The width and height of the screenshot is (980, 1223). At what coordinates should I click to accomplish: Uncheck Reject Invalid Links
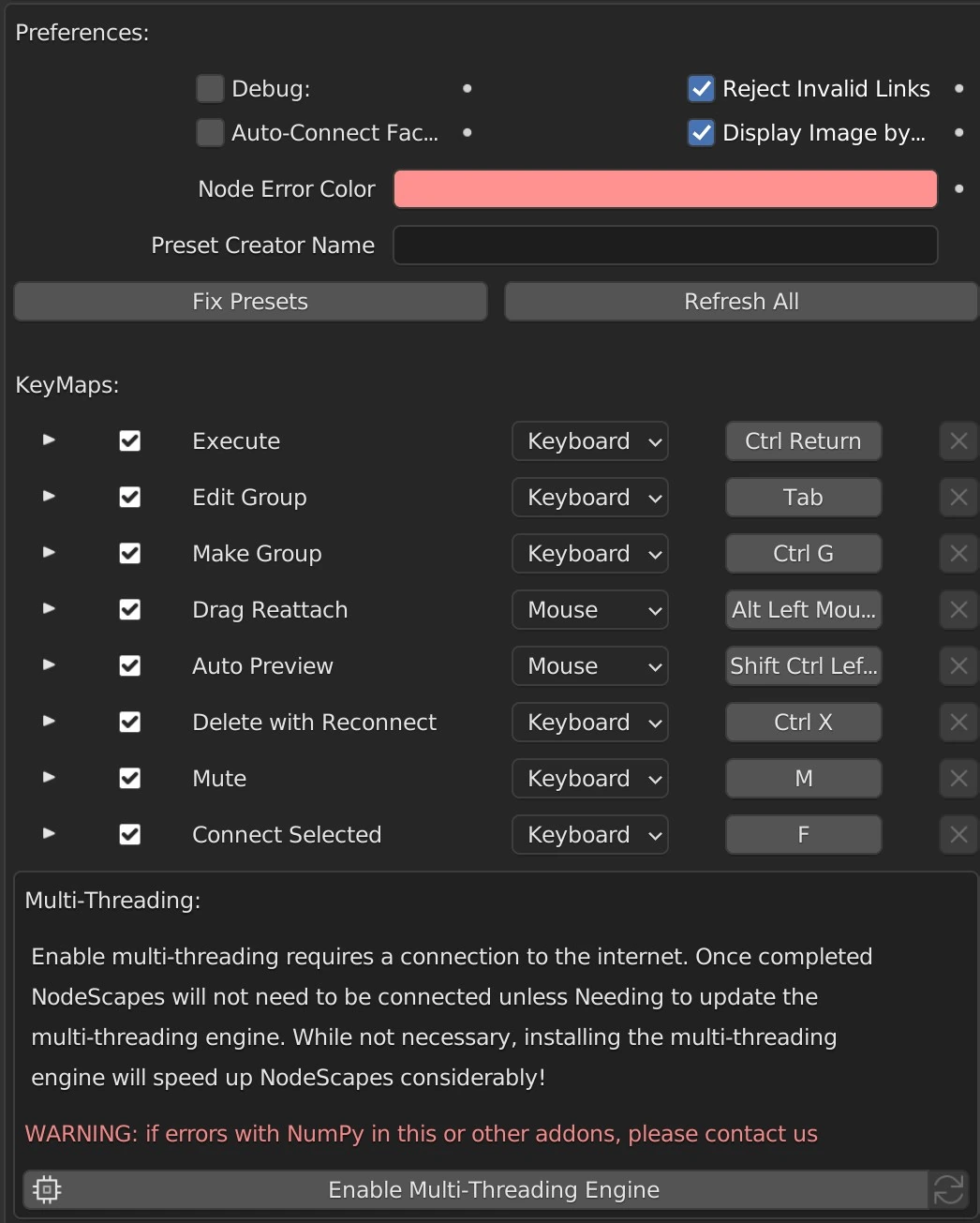tap(701, 89)
